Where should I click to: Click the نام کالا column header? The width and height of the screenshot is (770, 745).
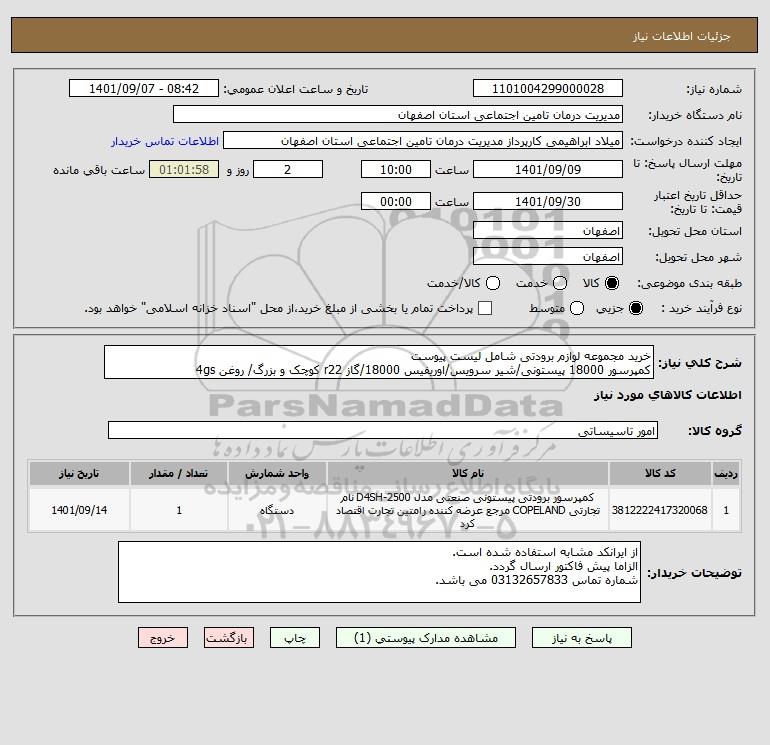click(468, 473)
